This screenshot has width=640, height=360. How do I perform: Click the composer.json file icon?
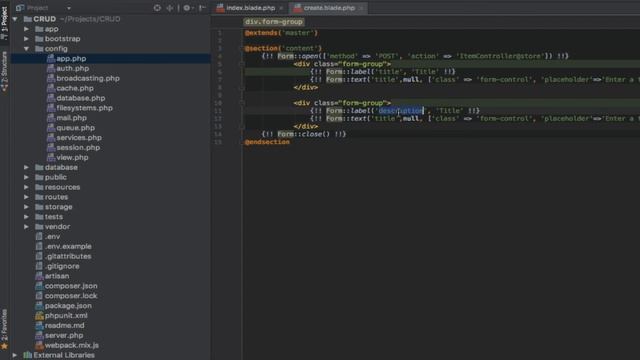coord(39,286)
